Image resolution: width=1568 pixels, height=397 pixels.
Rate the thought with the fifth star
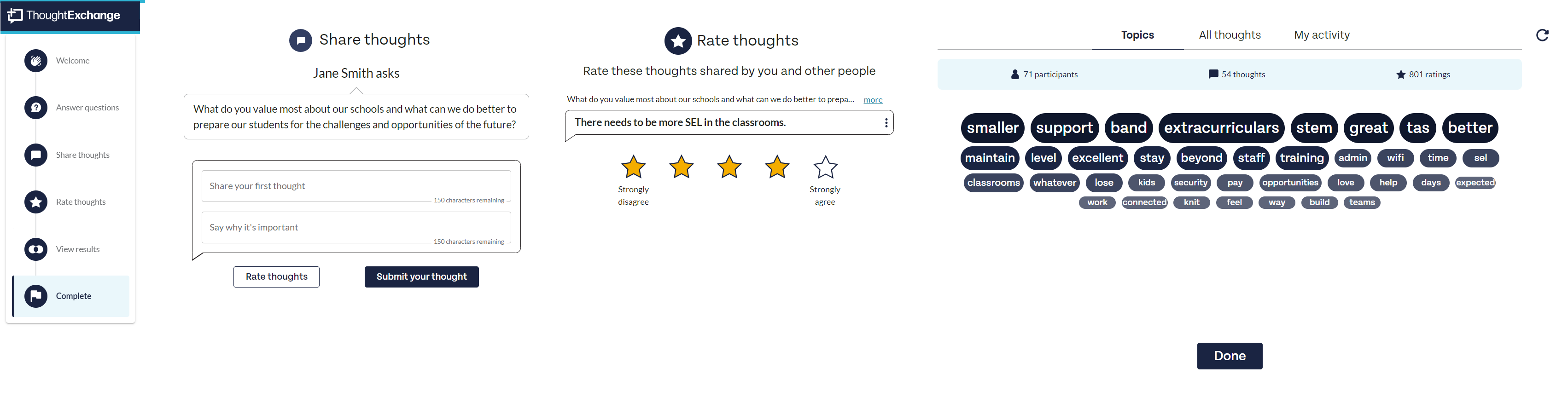point(825,167)
